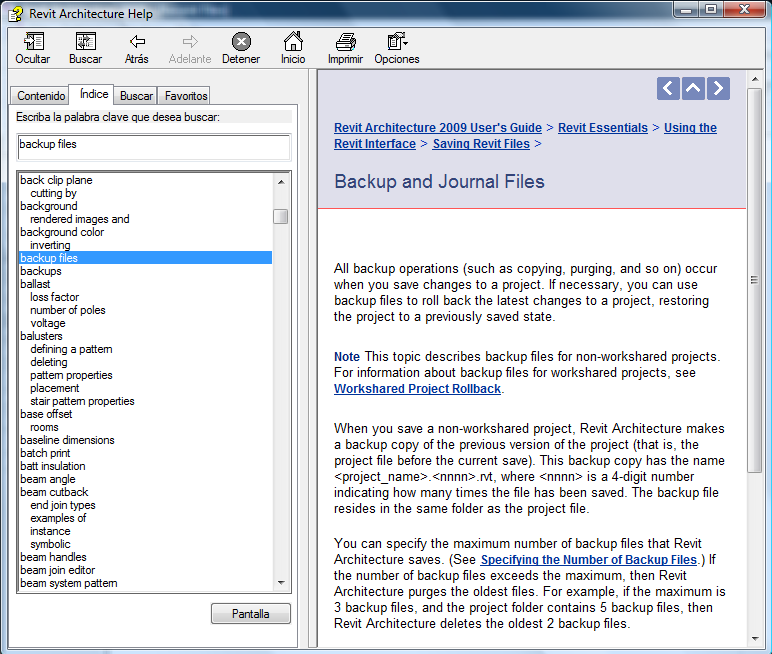
Task: Click content pane scroll down arrow
Action: [754, 639]
